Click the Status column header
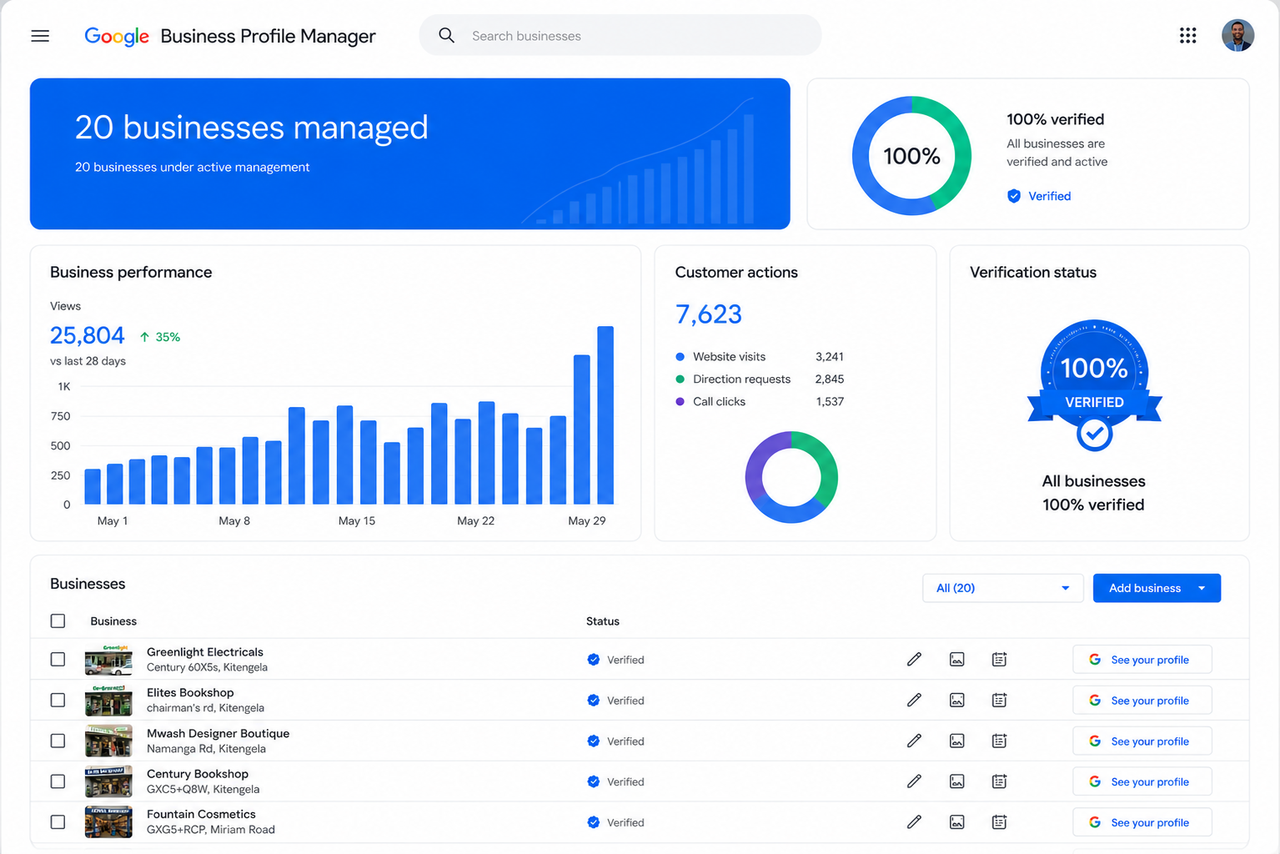The width and height of the screenshot is (1280, 854). 603,621
